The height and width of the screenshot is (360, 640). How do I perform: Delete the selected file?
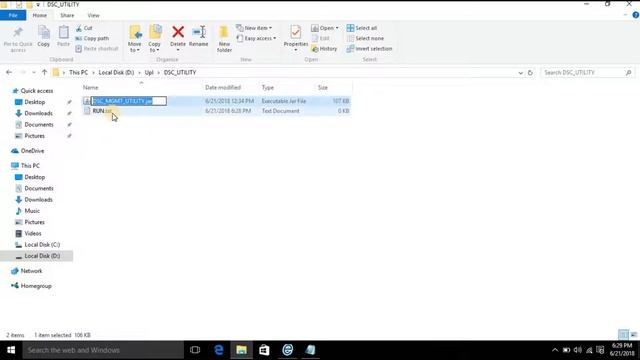click(x=178, y=38)
